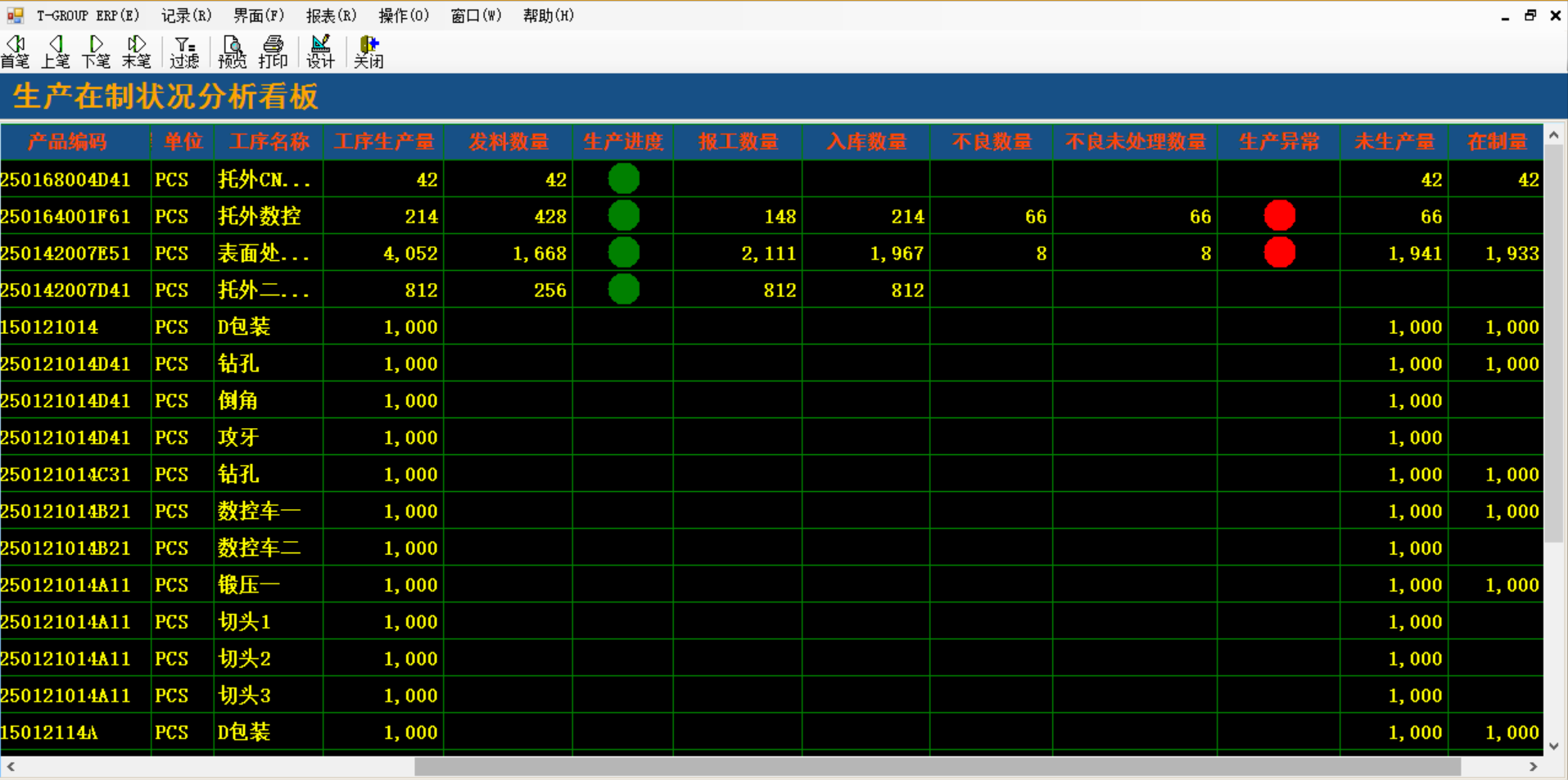Click the 工序生产量 column header

384,142
